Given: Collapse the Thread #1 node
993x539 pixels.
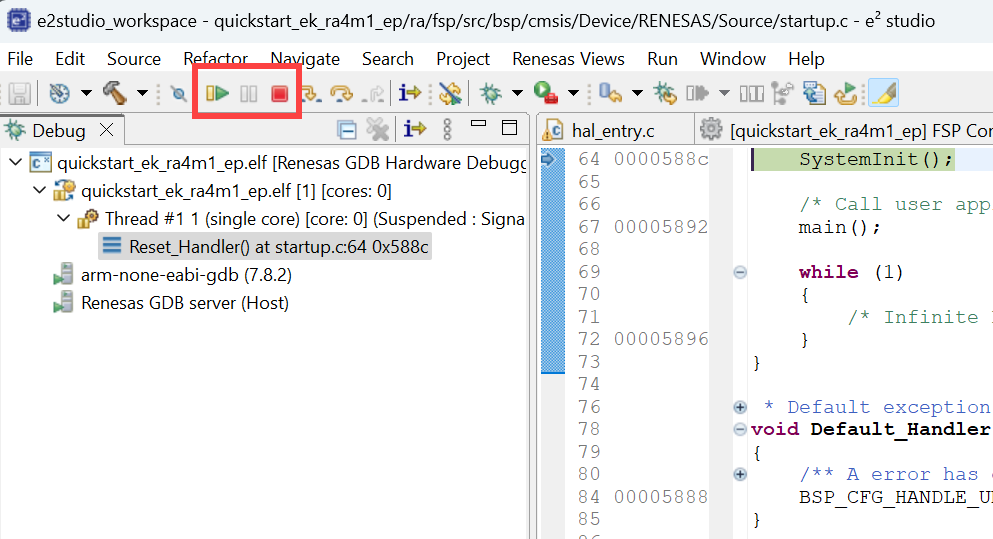Looking at the screenshot, I should point(63,218).
